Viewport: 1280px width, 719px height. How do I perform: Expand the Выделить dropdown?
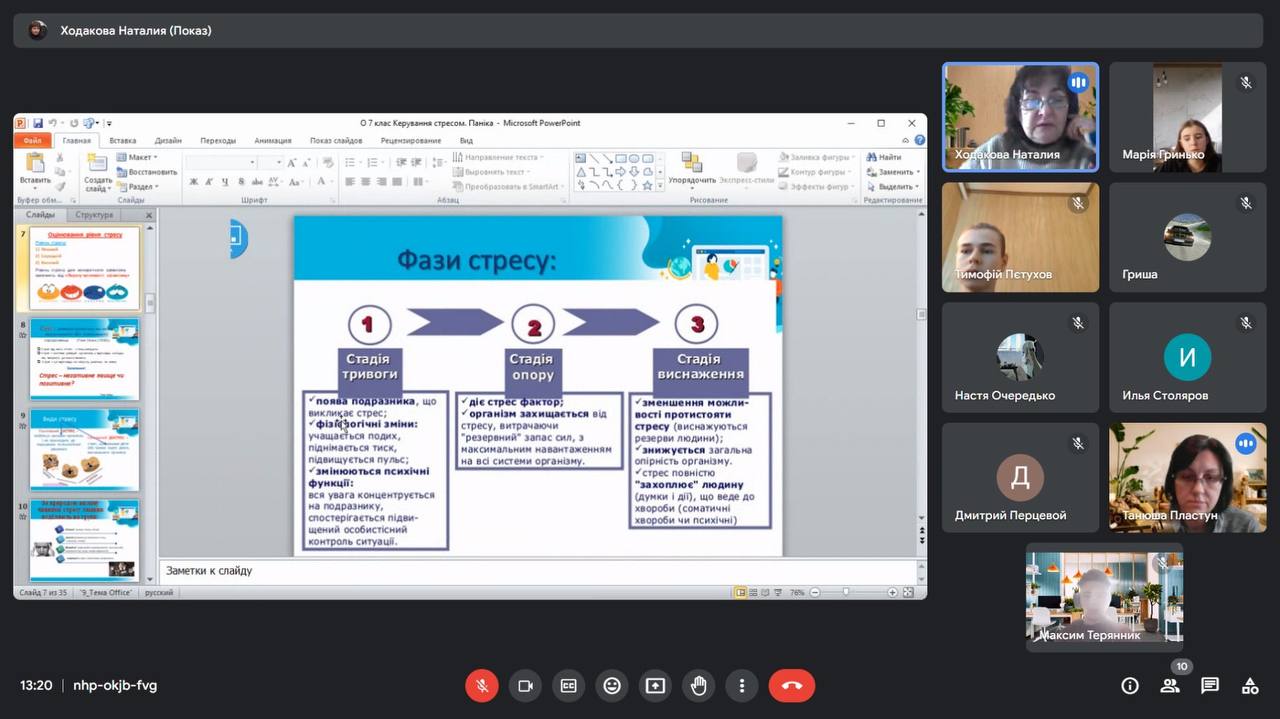click(x=894, y=187)
